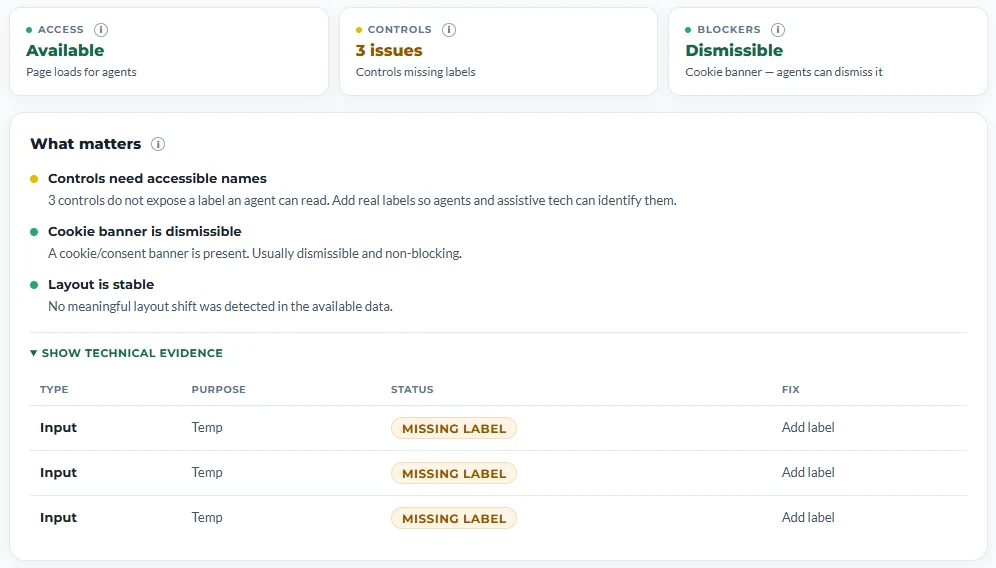Image resolution: width=996 pixels, height=568 pixels.
Task: Click the CONTROLS card label
Action: [x=400, y=30]
